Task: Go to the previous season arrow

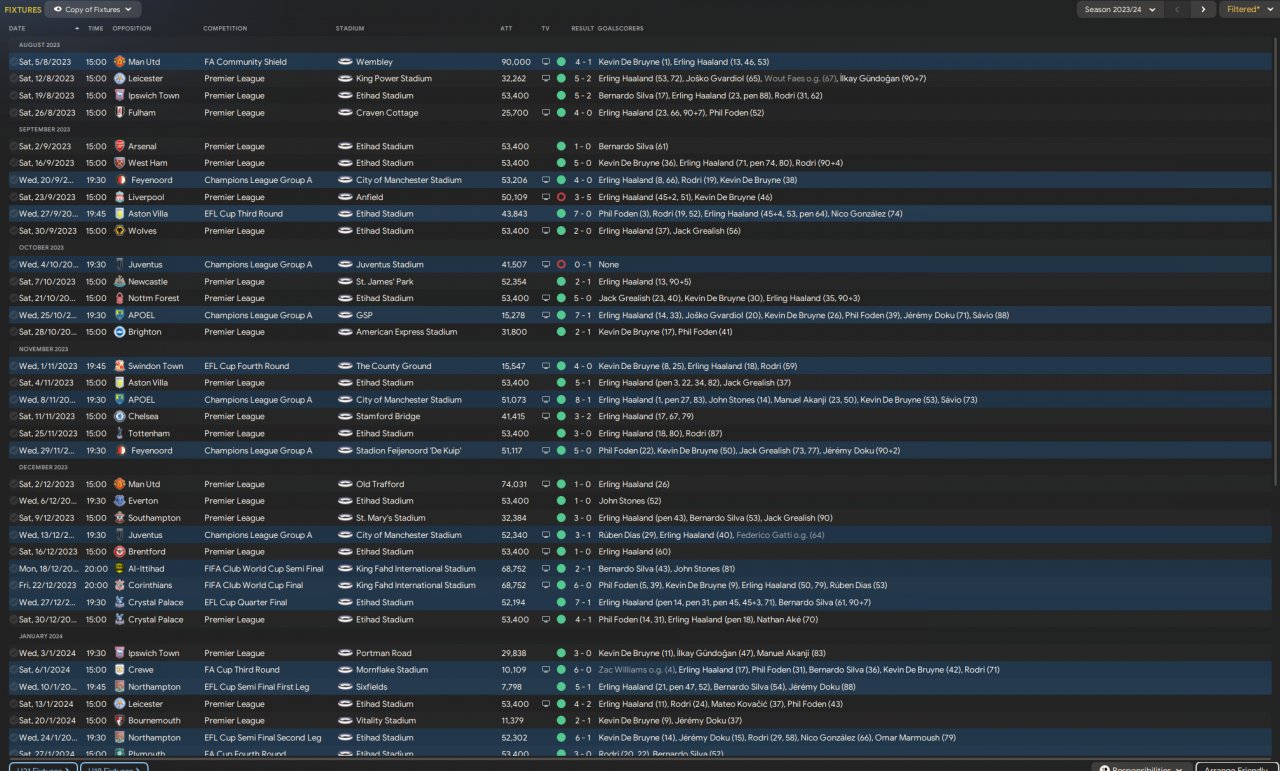Action: pos(1178,10)
